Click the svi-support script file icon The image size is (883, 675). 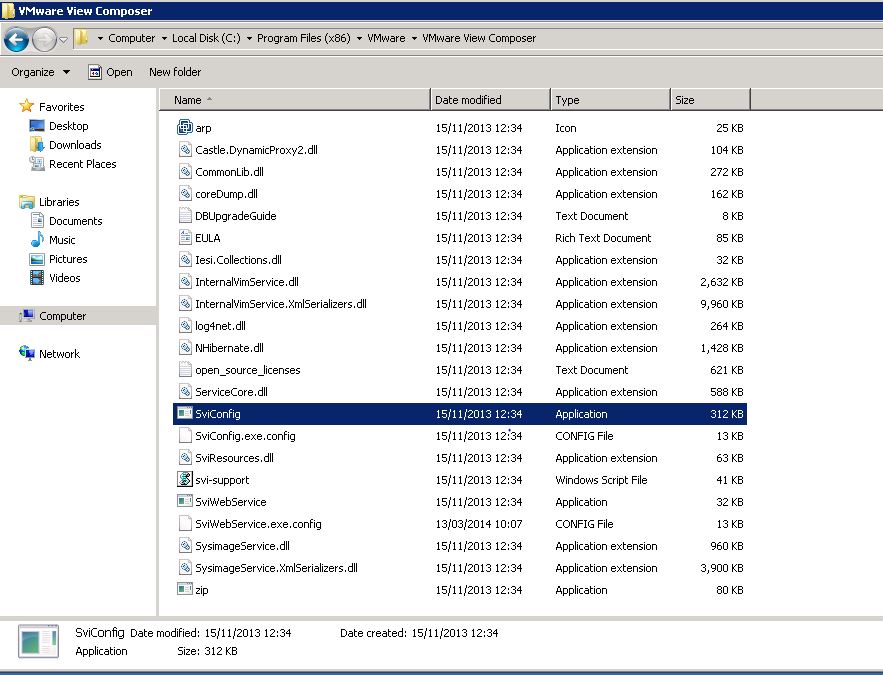[x=185, y=479]
